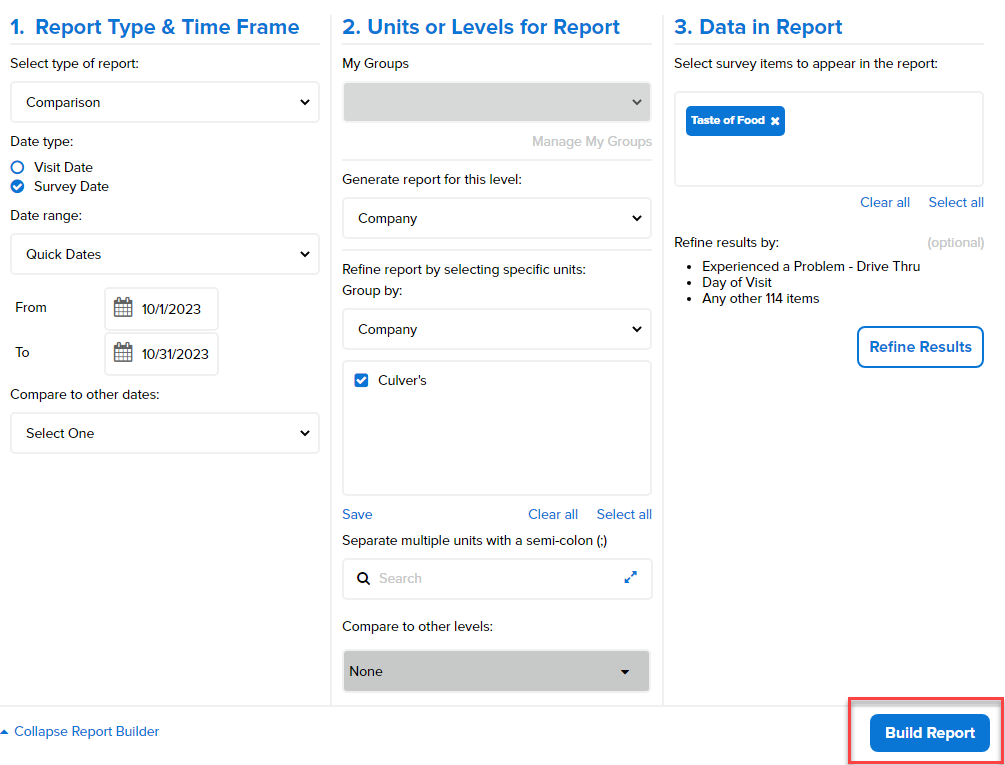1005x765 pixels.
Task: Uncheck the Culver's checkbox
Action: point(361,381)
